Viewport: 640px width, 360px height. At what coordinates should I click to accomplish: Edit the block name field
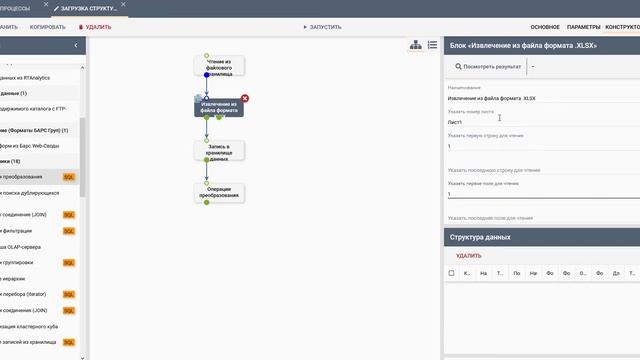544,98
